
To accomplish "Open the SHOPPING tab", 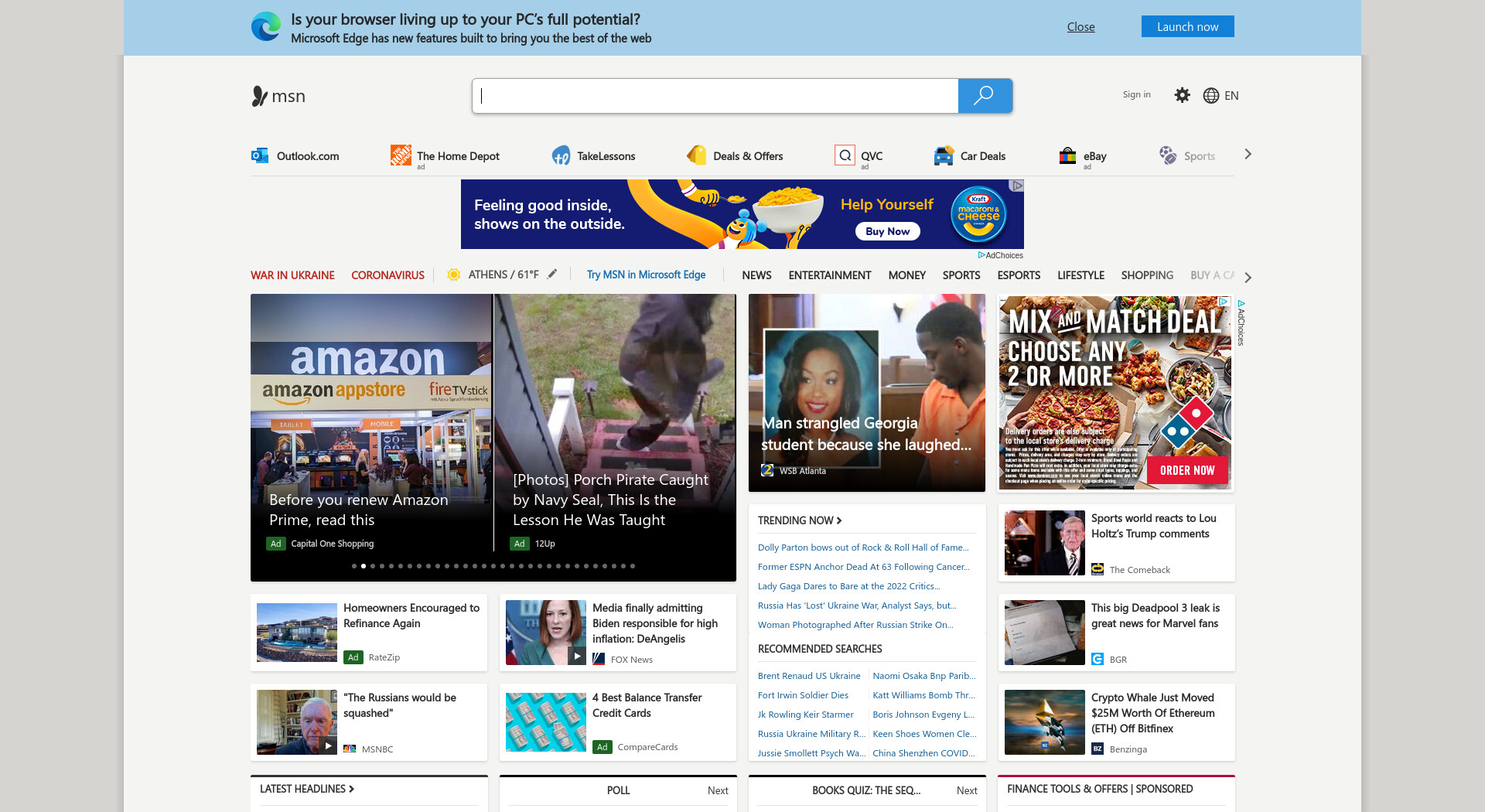I will [x=1147, y=275].
